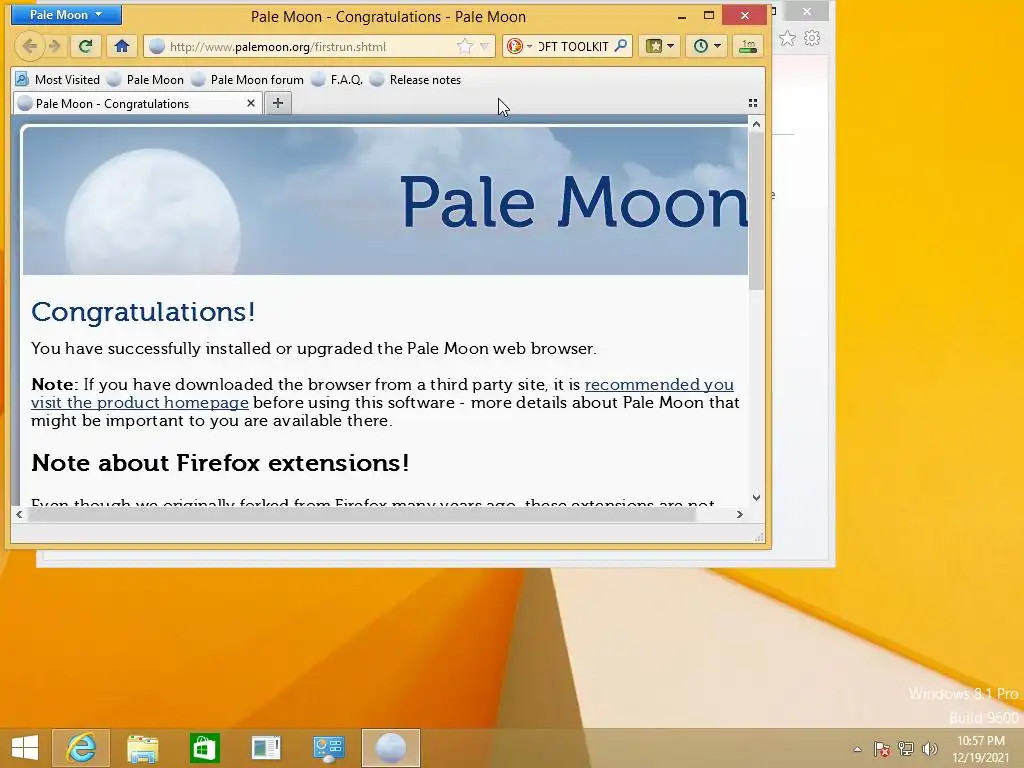The width and height of the screenshot is (1024, 768).
Task: Run search with the magnifier icon
Action: 621,46
